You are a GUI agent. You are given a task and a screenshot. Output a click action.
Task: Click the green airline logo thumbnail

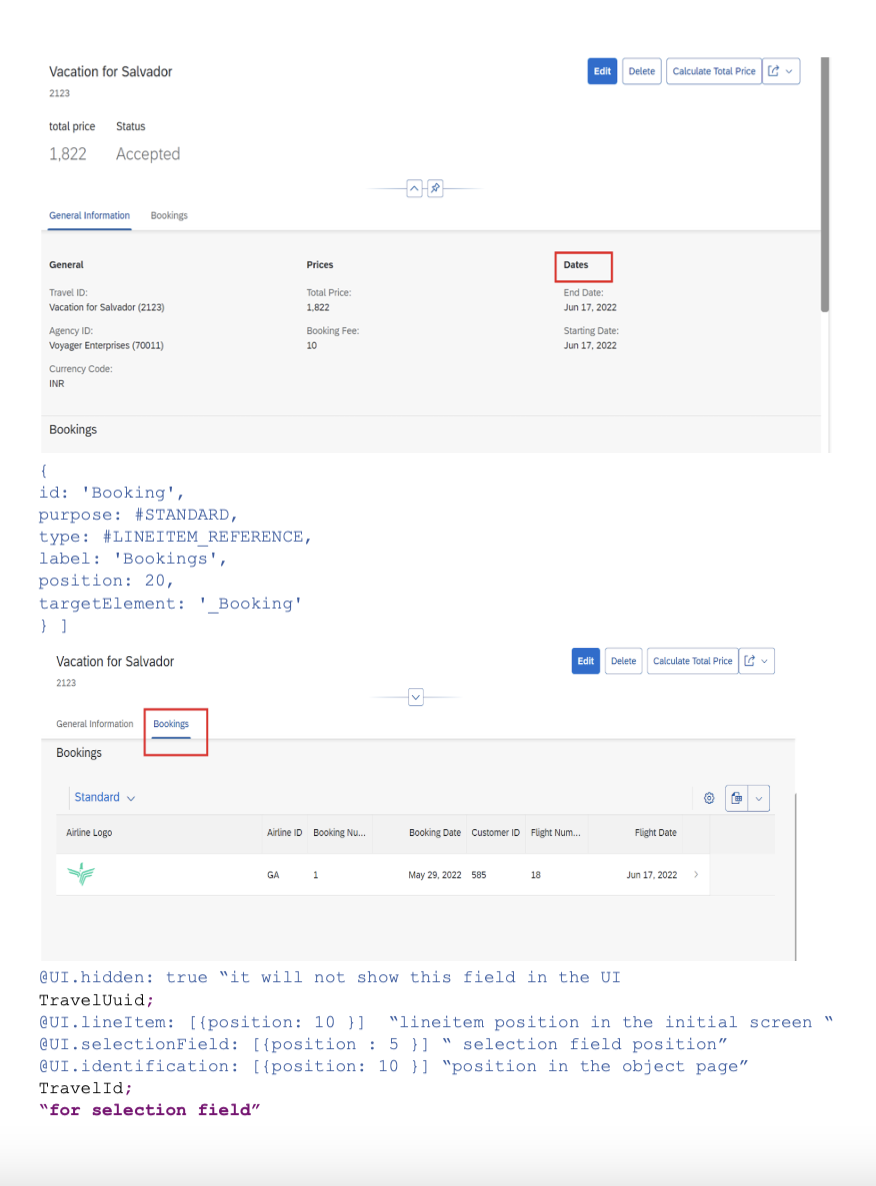coord(81,874)
